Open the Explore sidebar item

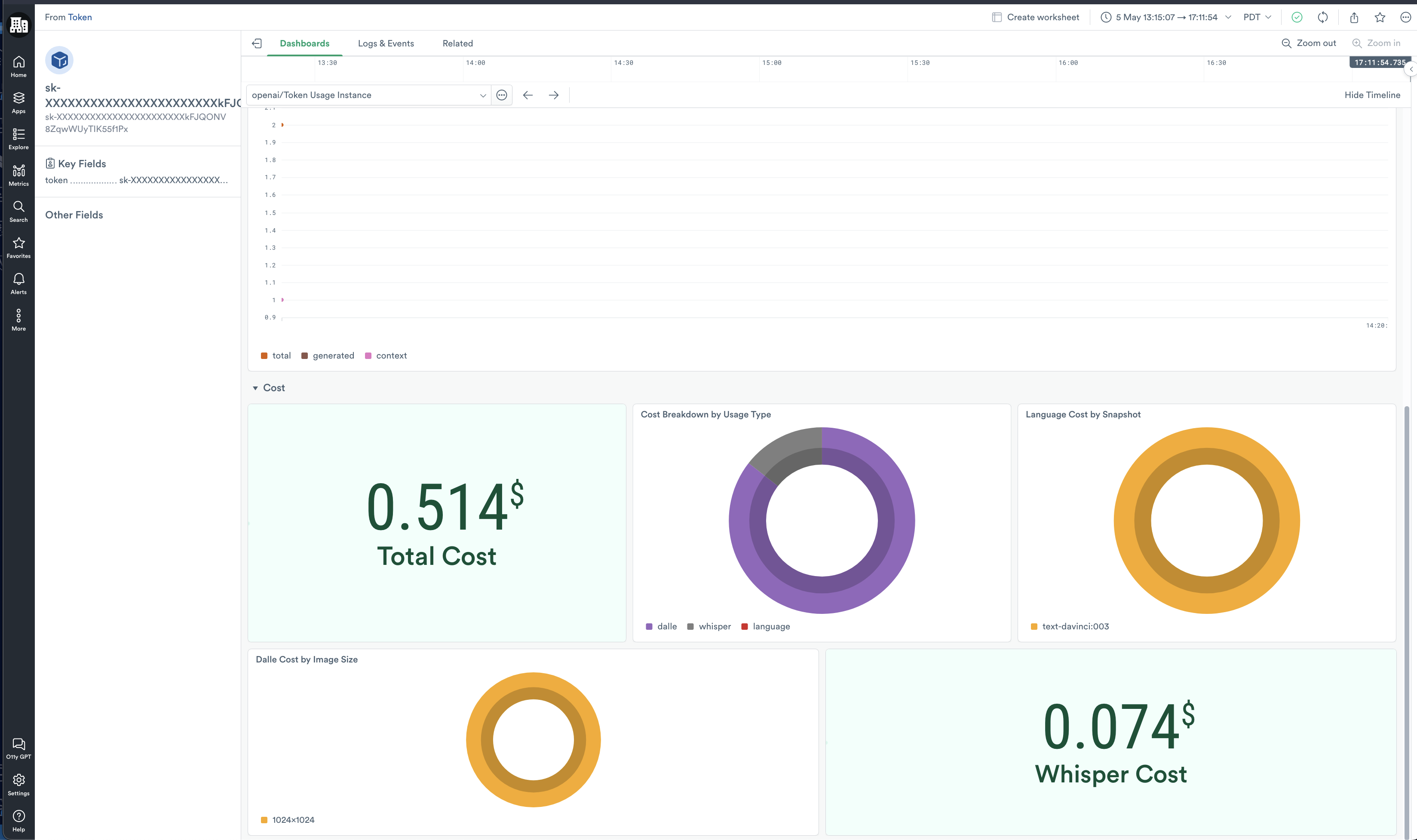(18, 139)
